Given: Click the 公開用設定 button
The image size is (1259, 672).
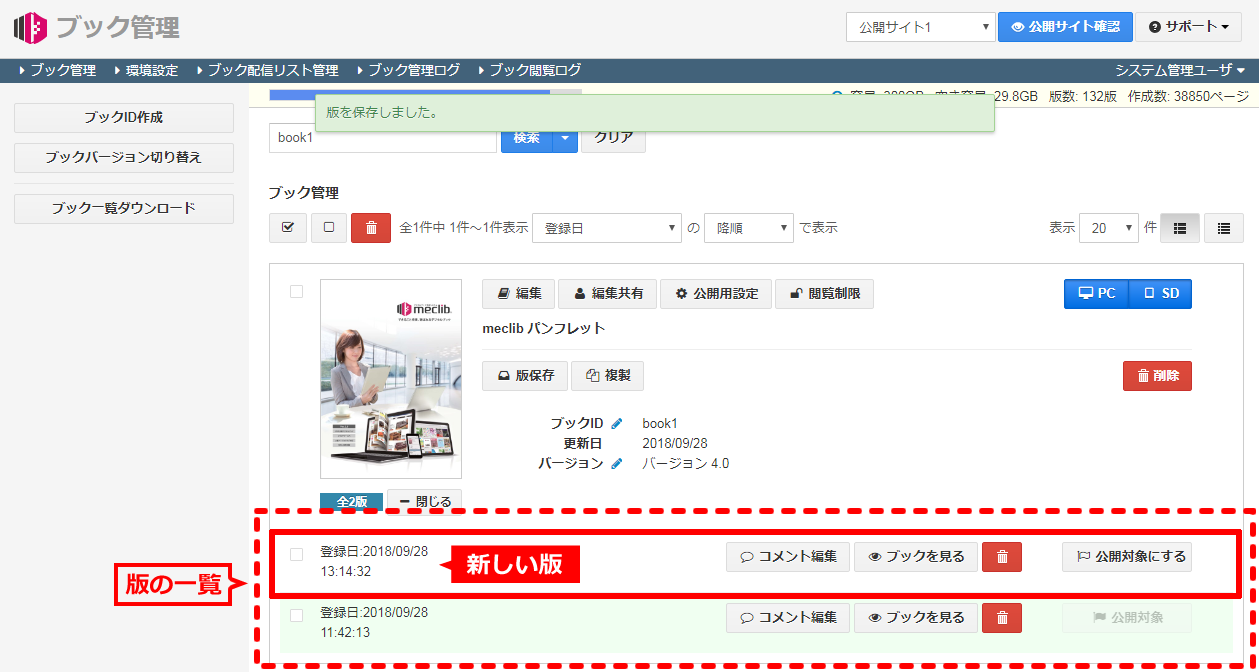Looking at the screenshot, I should pos(716,294).
